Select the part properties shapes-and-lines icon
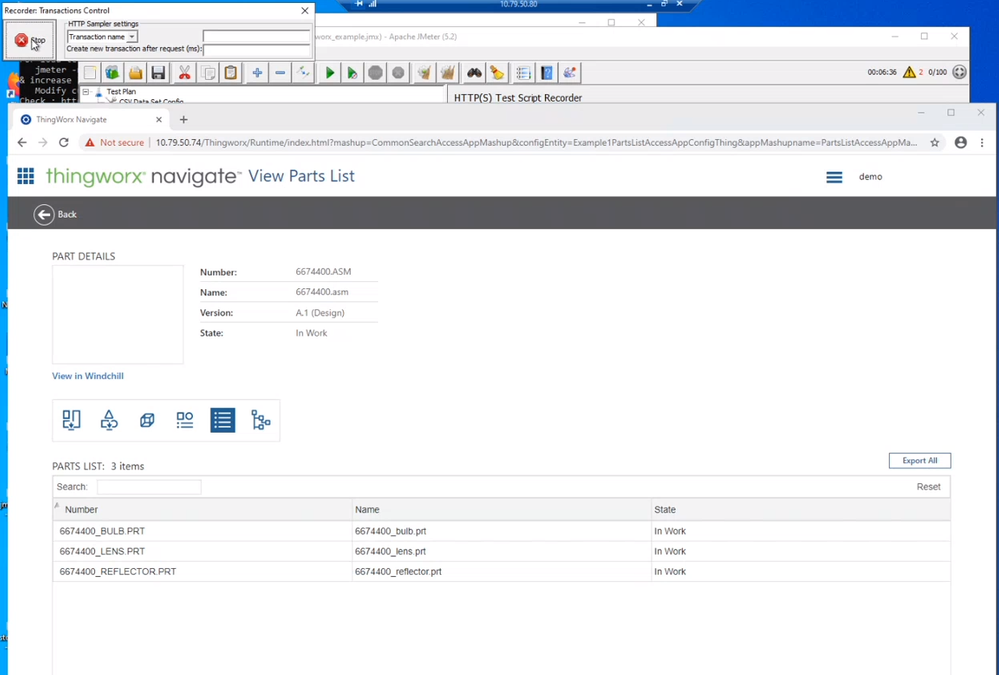This screenshot has height=675, width=999. pyautogui.click(x=185, y=420)
